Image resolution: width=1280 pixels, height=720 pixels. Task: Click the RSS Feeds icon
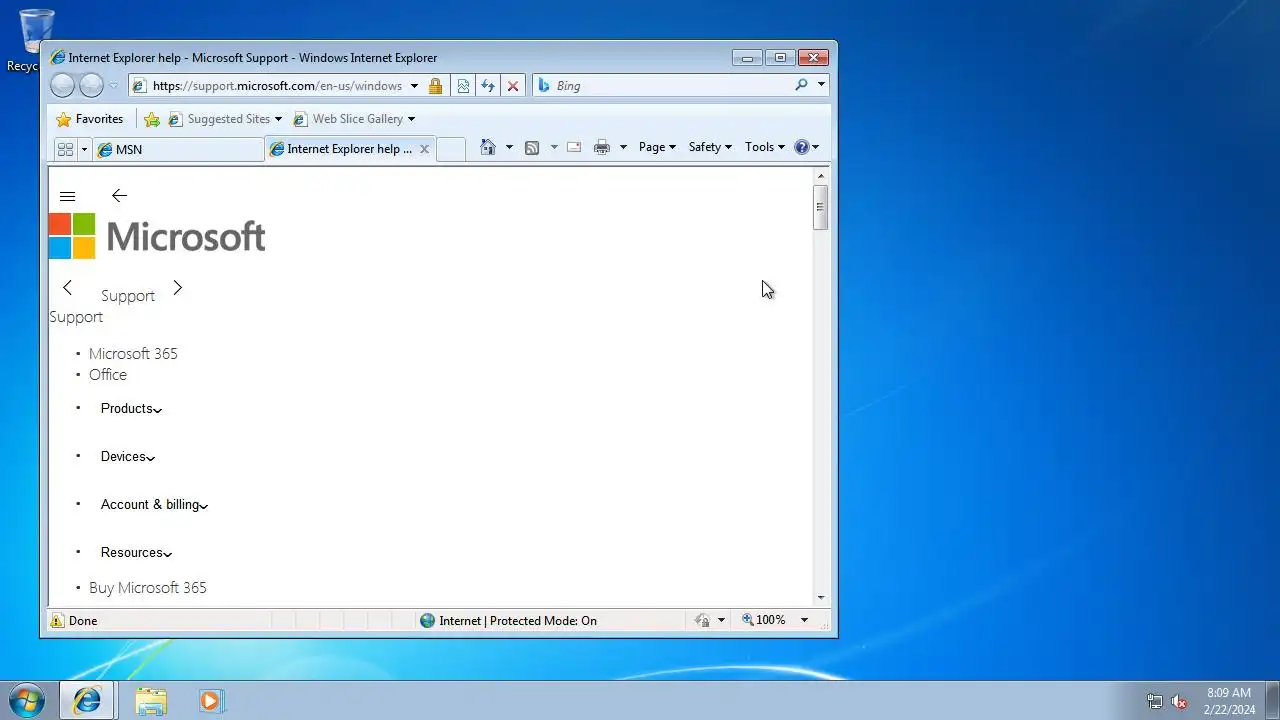[x=532, y=147]
